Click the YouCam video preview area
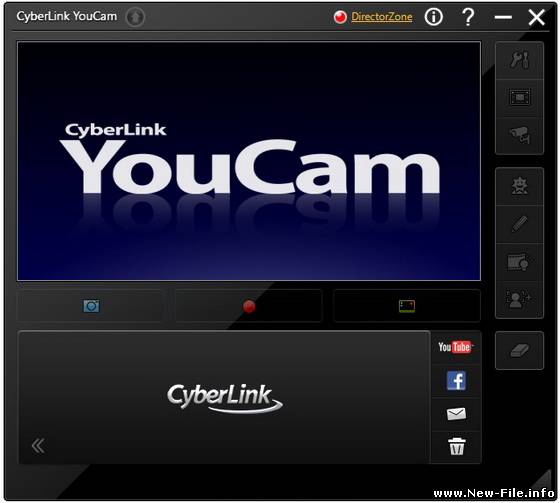 249,161
